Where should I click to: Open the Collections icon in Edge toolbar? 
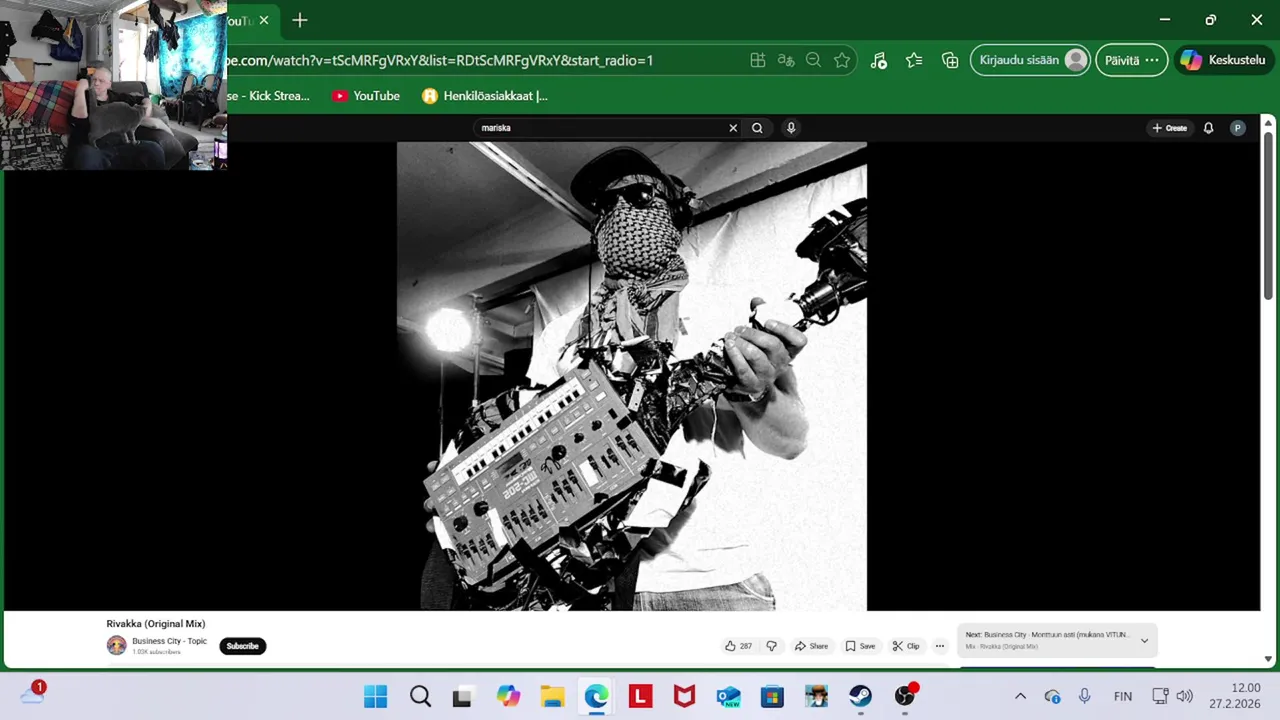tap(950, 60)
